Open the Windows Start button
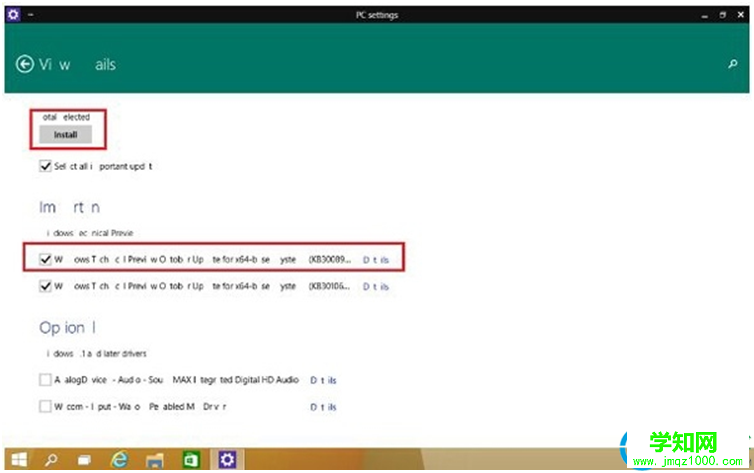This screenshot has width=754, height=473. click(19, 460)
